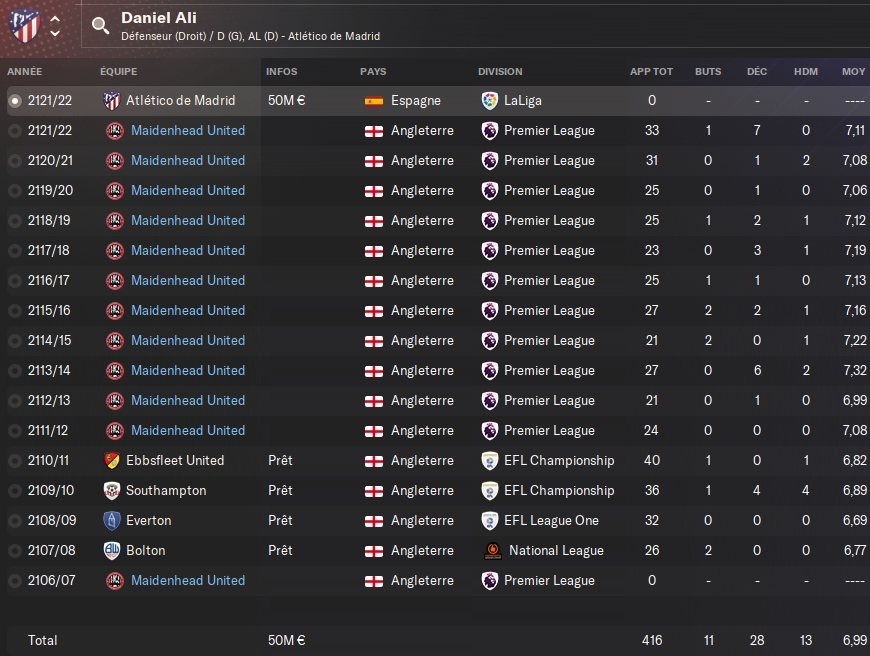Open Maidenhead United link for 2106/07

(188, 581)
